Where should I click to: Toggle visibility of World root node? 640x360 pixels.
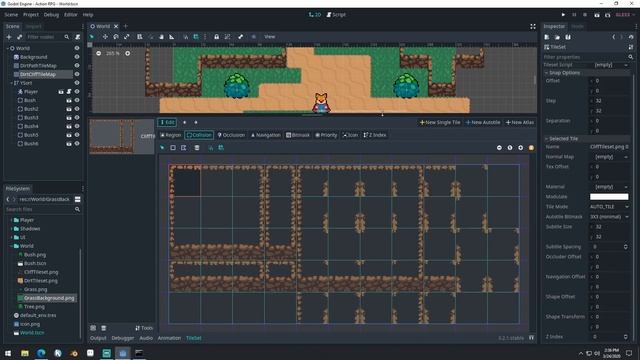pyautogui.click(x=77, y=48)
